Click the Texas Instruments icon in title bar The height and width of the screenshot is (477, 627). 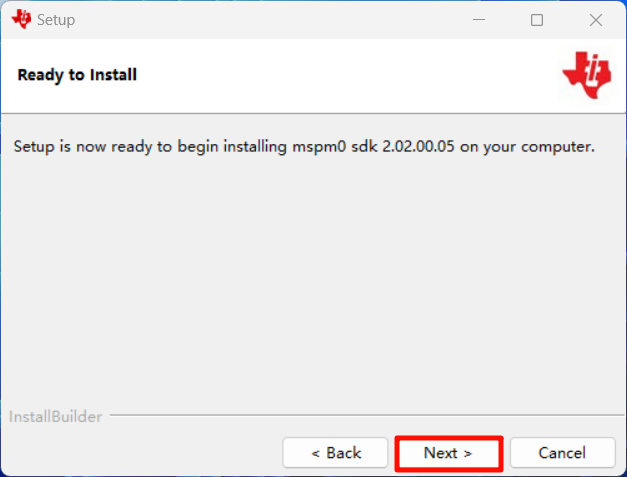tap(22, 19)
